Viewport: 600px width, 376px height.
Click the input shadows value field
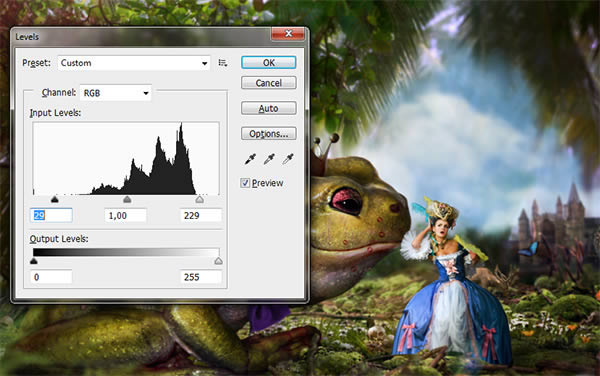click(51, 215)
